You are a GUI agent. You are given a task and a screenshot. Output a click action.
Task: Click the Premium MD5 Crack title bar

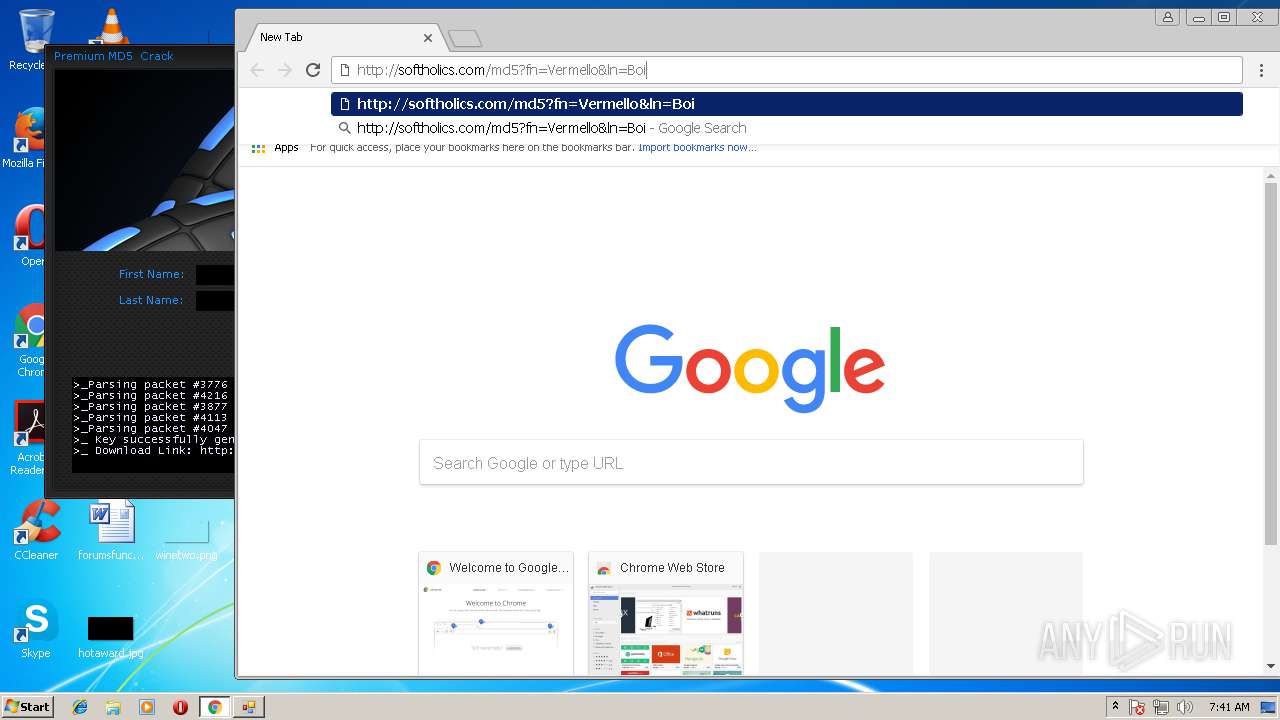pyautogui.click(x=140, y=56)
